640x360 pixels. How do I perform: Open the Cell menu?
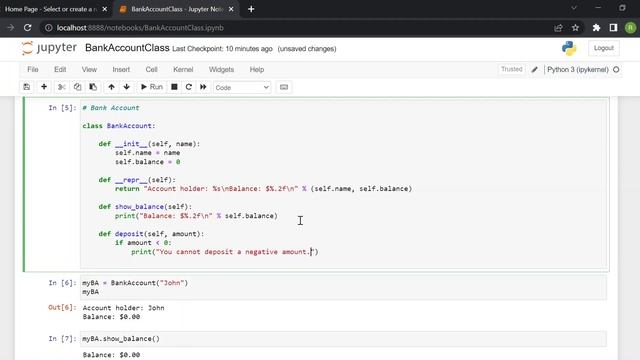[x=151, y=69]
